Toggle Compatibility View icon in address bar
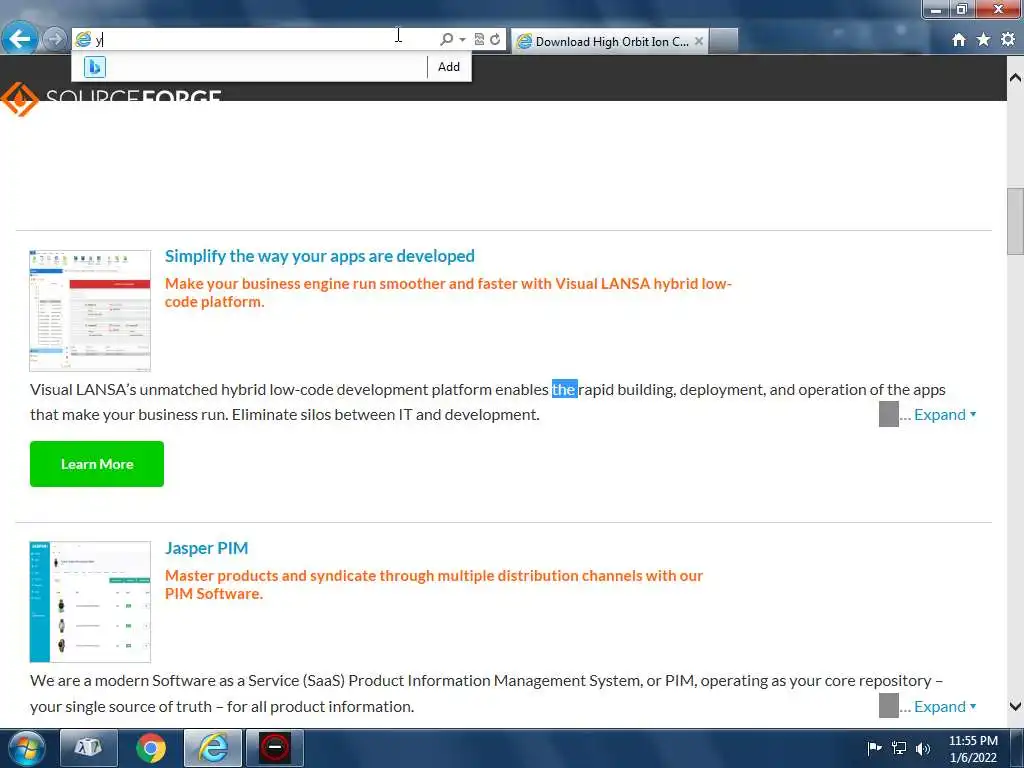This screenshot has height=768, width=1024. (479, 40)
